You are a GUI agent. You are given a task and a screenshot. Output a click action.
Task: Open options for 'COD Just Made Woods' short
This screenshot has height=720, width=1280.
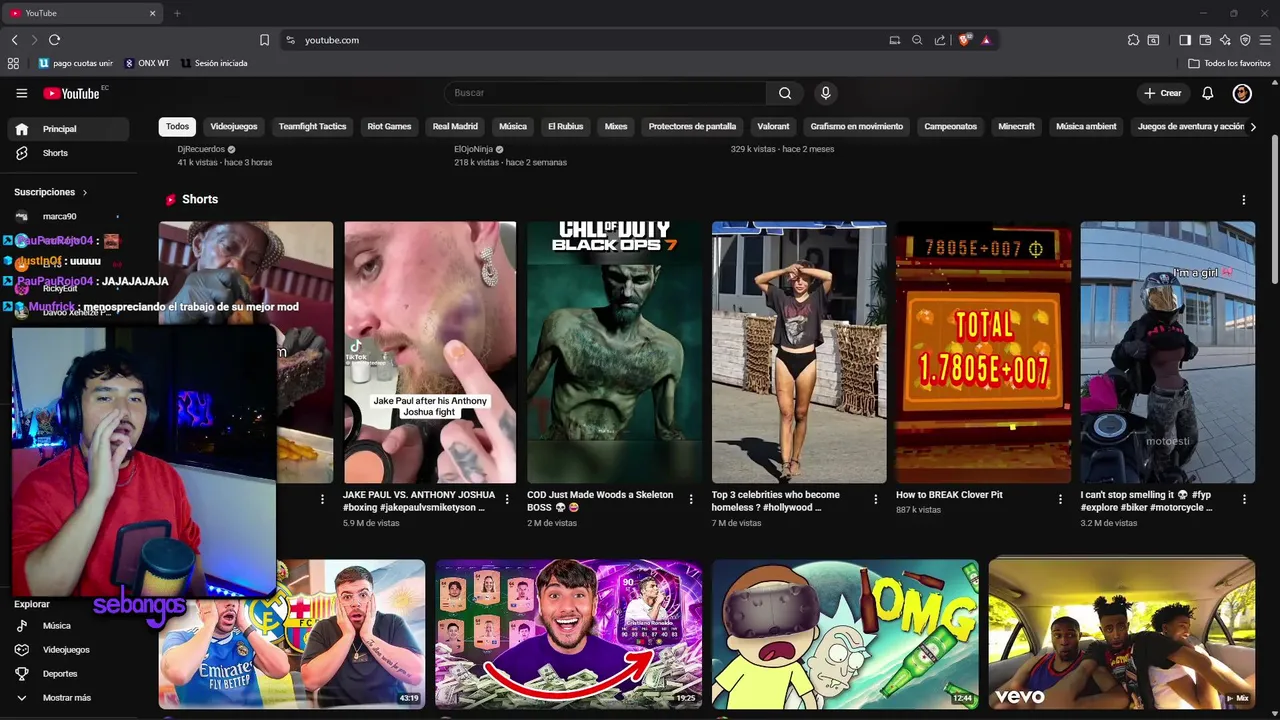691,499
